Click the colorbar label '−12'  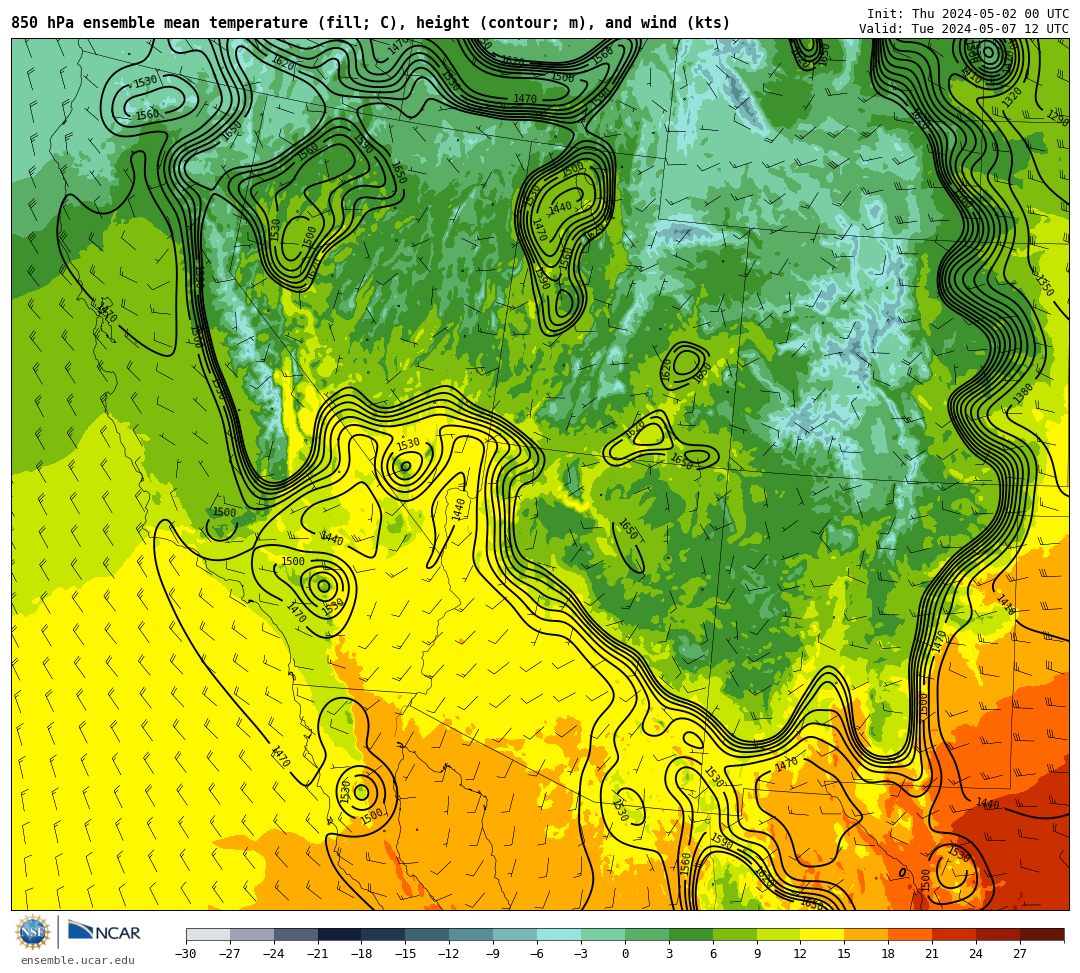pos(450,954)
